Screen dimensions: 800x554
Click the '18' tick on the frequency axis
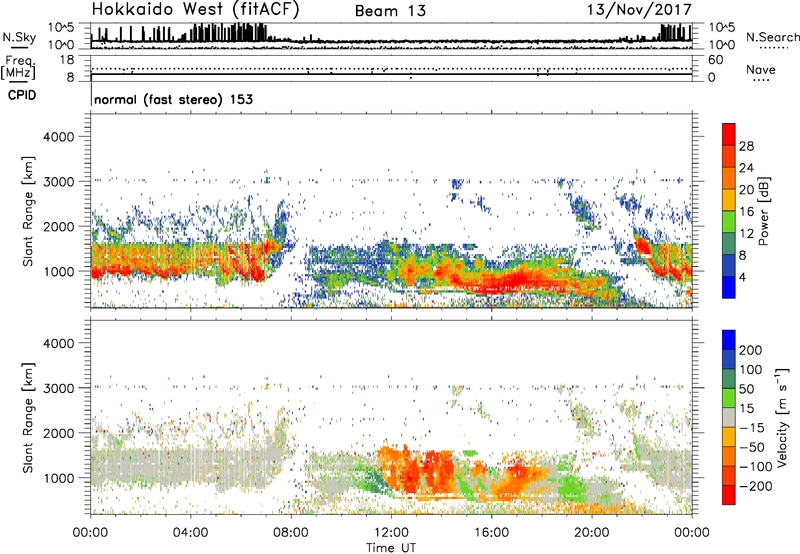(x=67, y=60)
